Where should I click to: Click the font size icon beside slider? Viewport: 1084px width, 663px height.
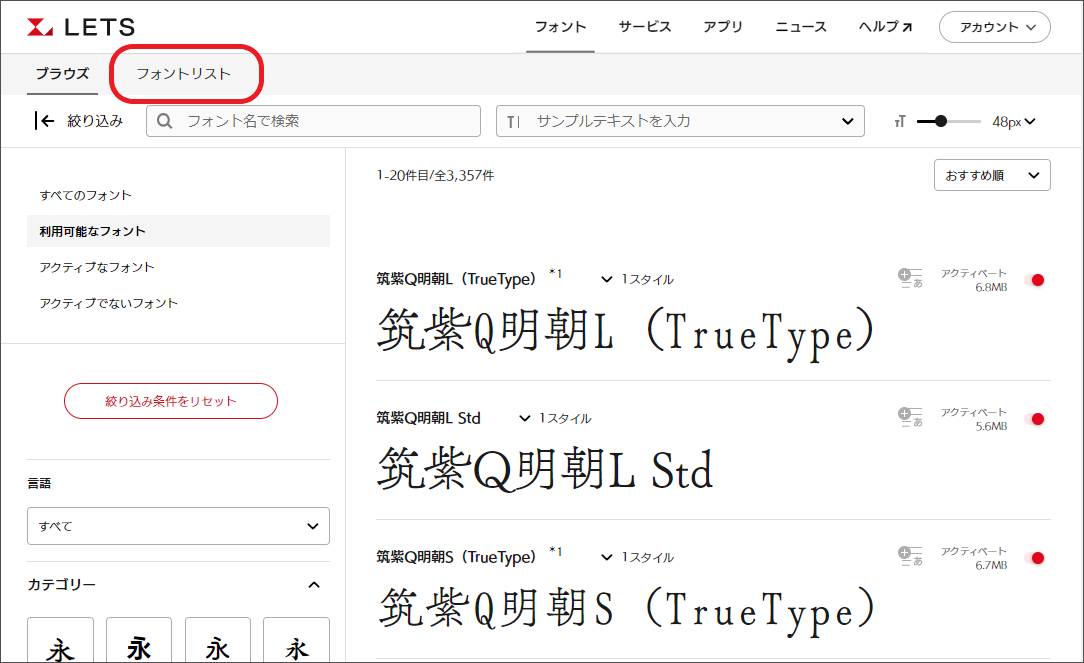(900, 122)
